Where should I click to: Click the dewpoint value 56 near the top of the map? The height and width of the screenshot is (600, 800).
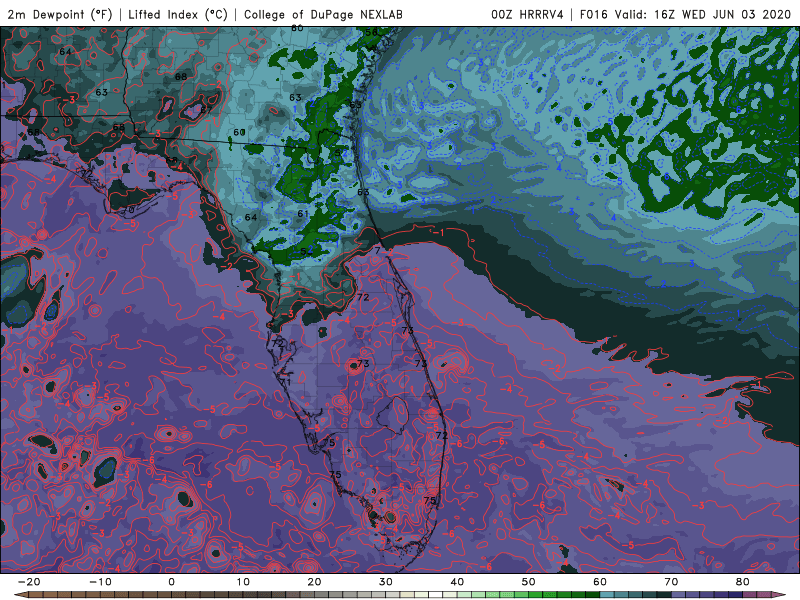(371, 32)
